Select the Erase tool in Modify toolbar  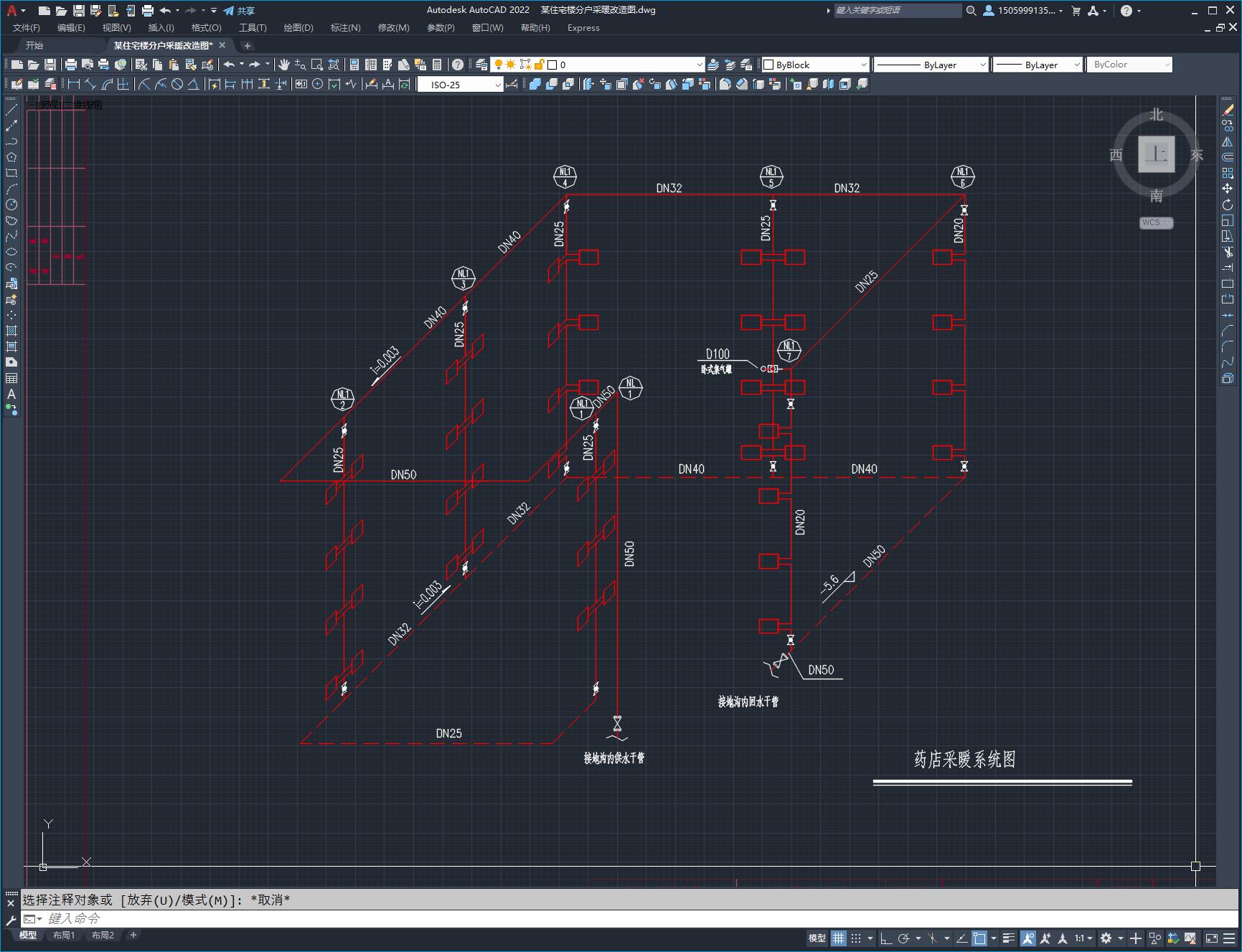pos(1228,110)
